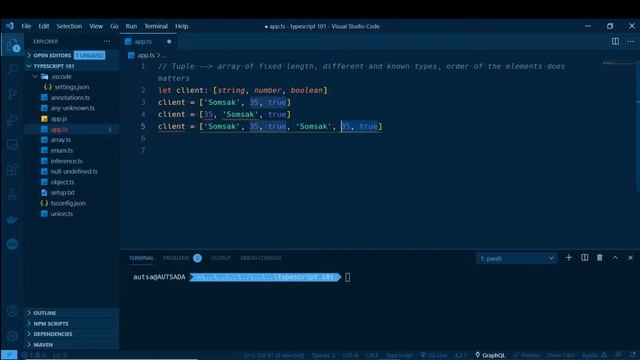Click the VS Code logo icon
This screenshot has width=640, height=360.
point(9,26)
